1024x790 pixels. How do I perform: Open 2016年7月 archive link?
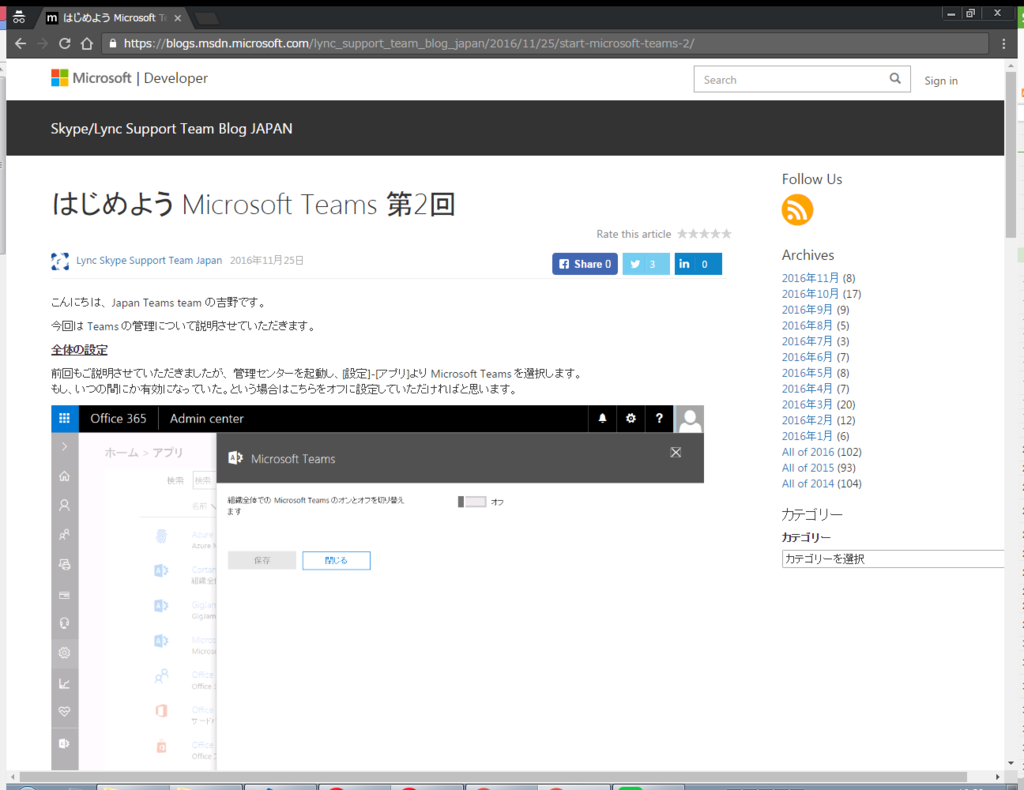[x=807, y=341]
